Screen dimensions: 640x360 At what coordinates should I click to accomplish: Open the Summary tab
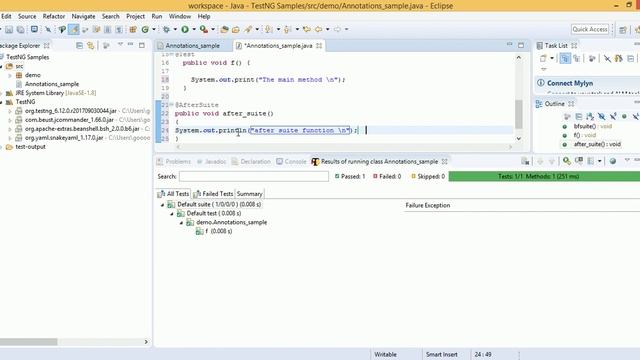click(249, 194)
